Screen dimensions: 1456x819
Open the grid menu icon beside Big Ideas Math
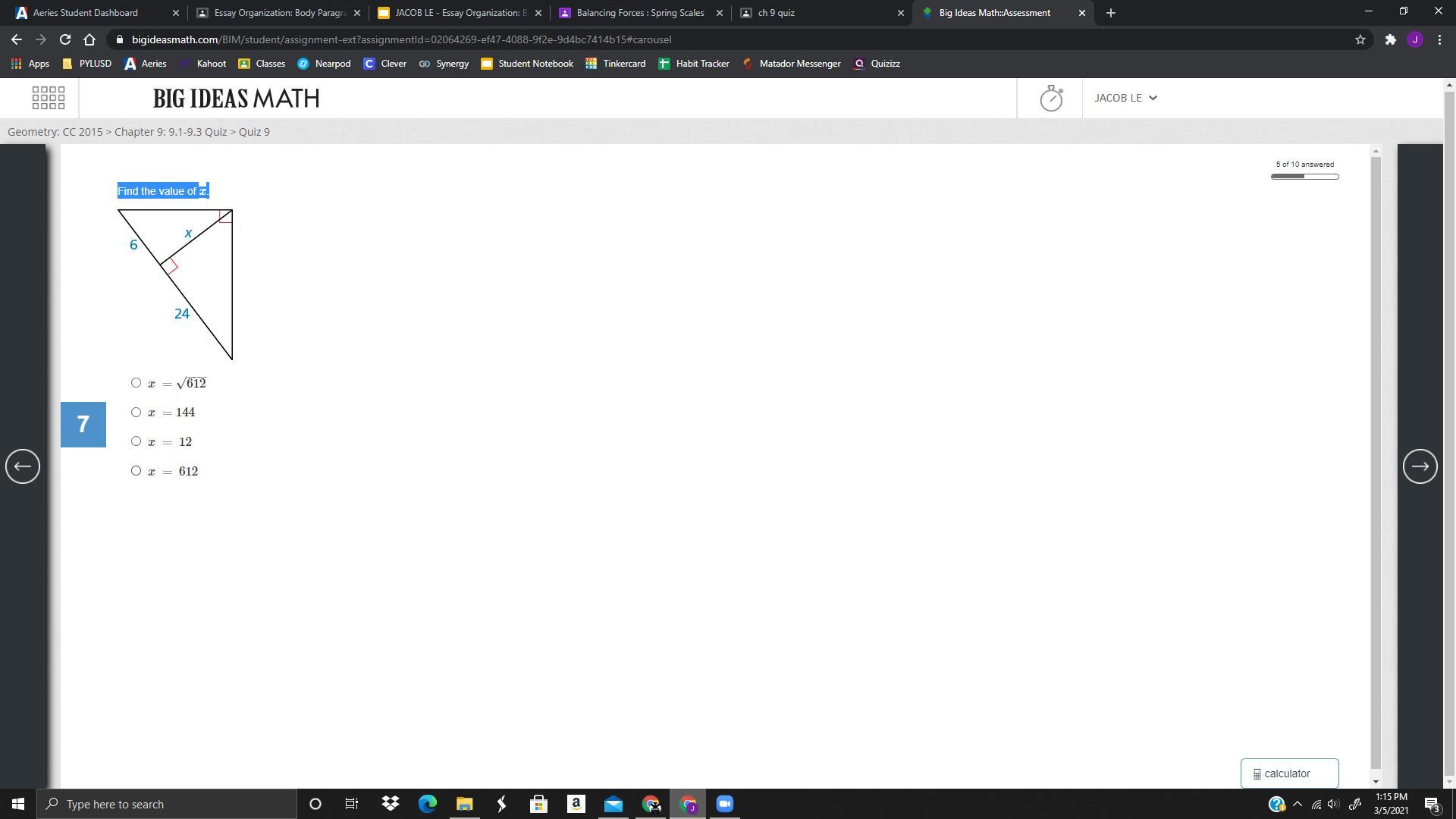[x=49, y=98]
